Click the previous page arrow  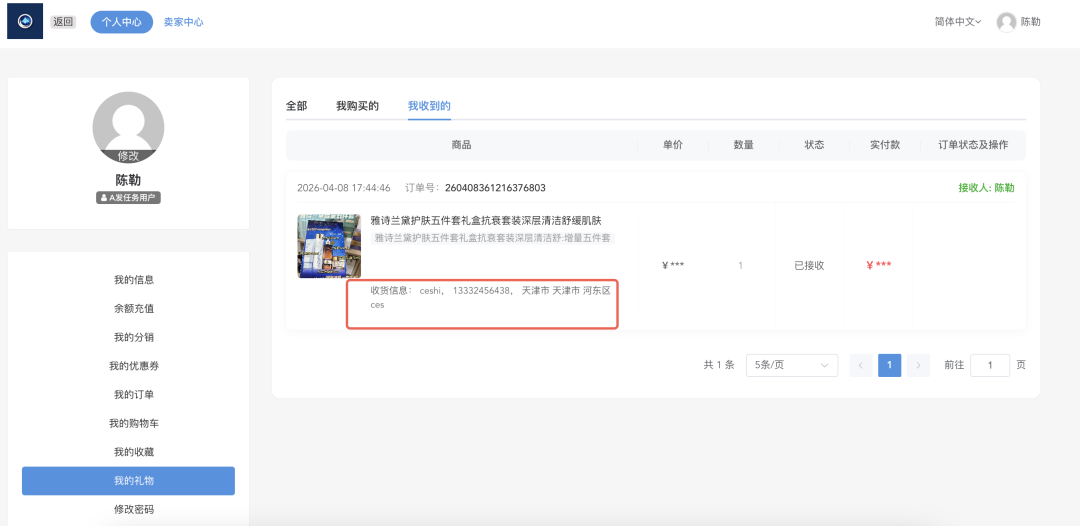(x=861, y=366)
